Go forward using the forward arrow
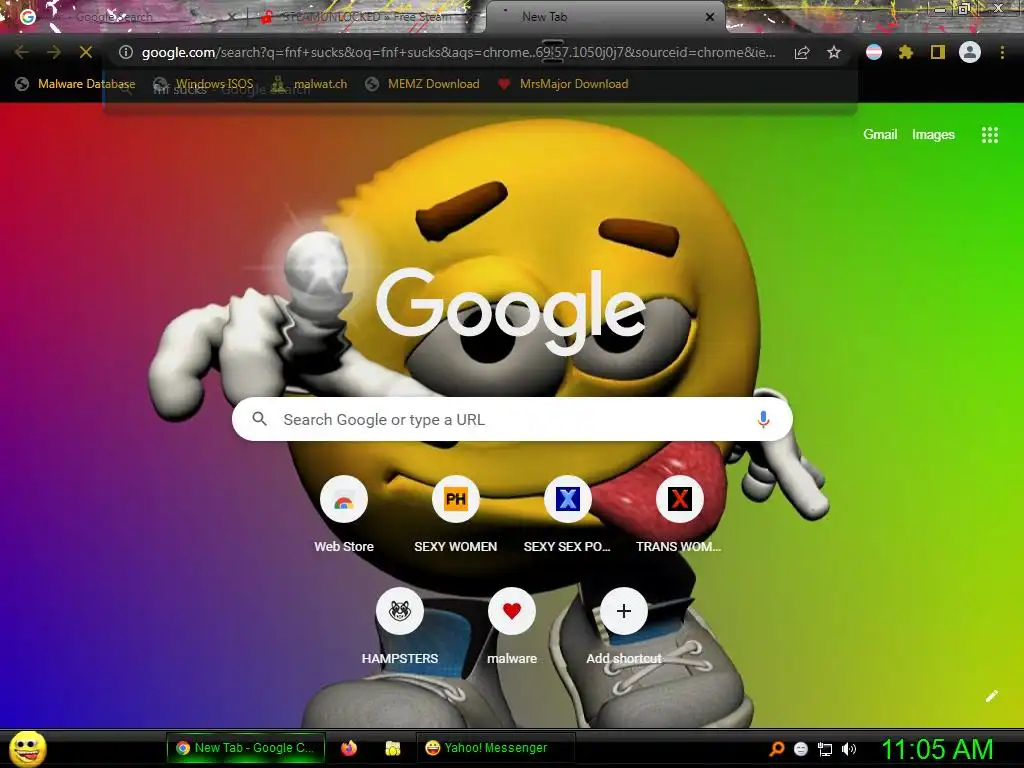The image size is (1024, 768). click(x=54, y=52)
